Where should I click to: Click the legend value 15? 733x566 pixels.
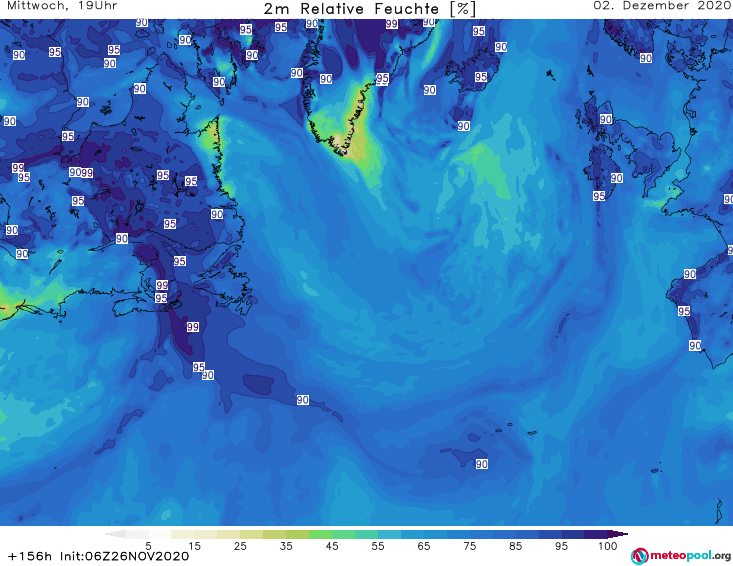click(194, 546)
